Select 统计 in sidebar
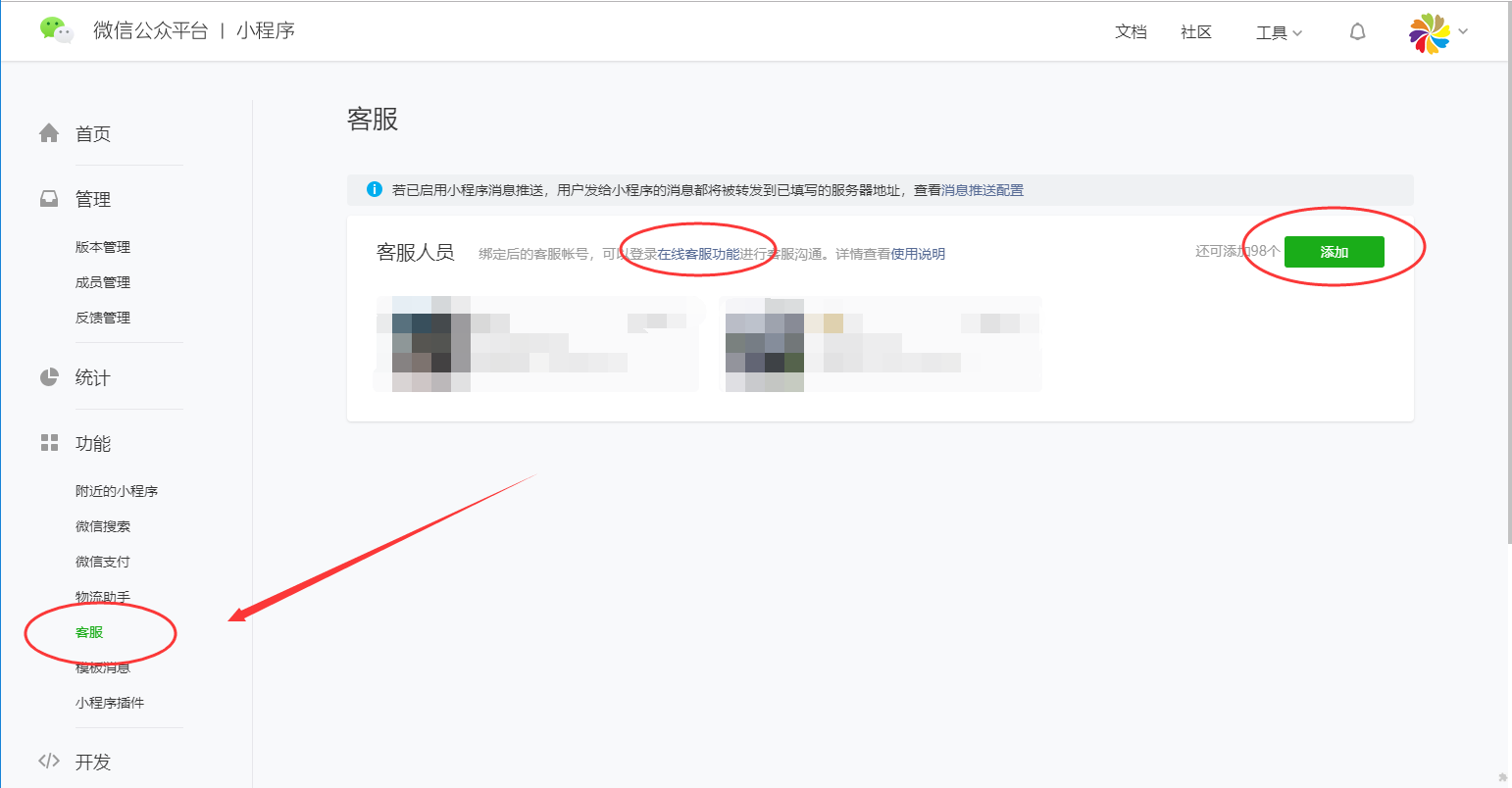Viewport: 1512px width, 788px height. tap(93, 377)
